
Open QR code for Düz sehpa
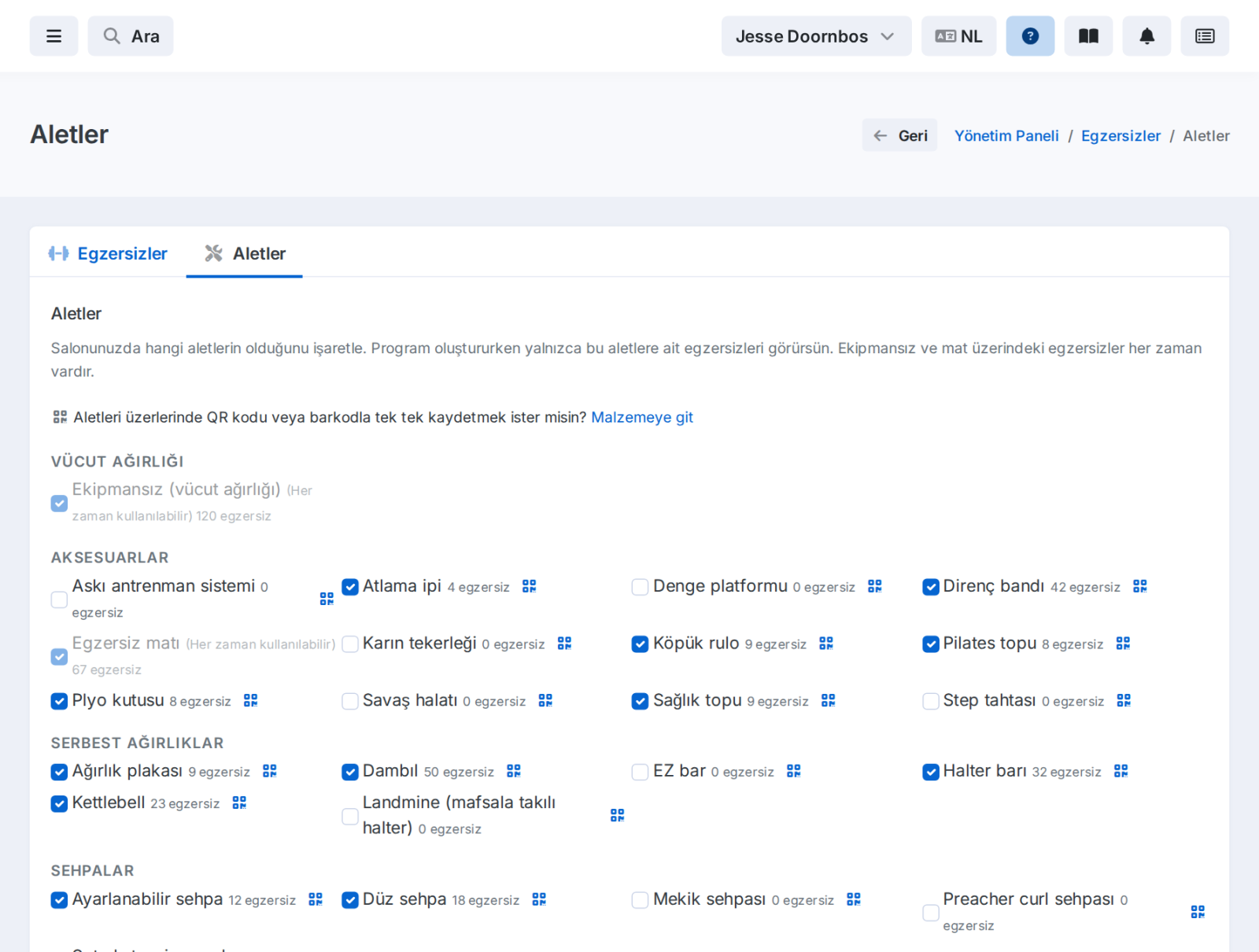539,899
